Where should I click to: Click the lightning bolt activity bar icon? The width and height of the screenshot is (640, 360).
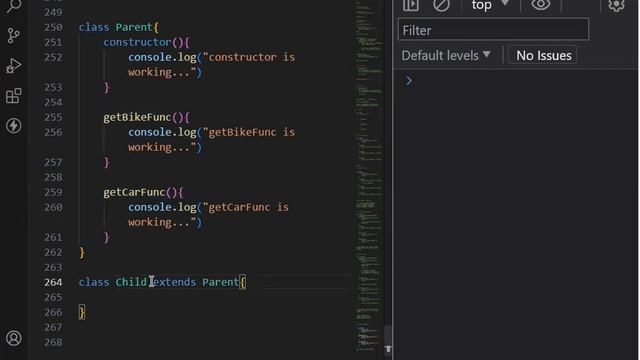coord(13,126)
